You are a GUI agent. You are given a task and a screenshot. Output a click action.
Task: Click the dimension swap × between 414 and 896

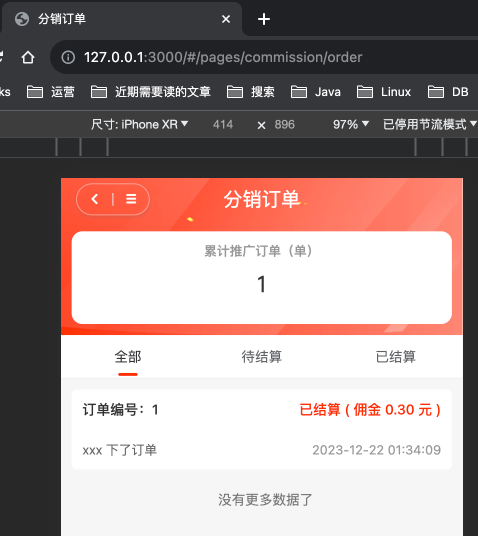pyautogui.click(x=261, y=125)
